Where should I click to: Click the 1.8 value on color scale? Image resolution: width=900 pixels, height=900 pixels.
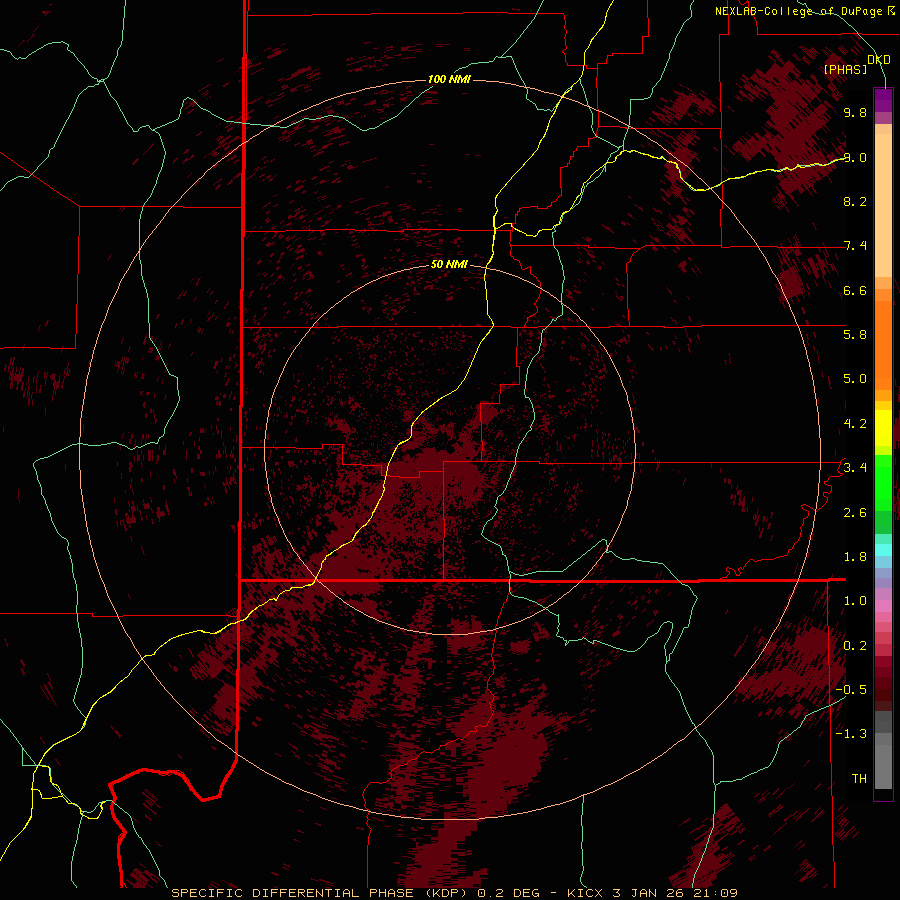point(855,557)
